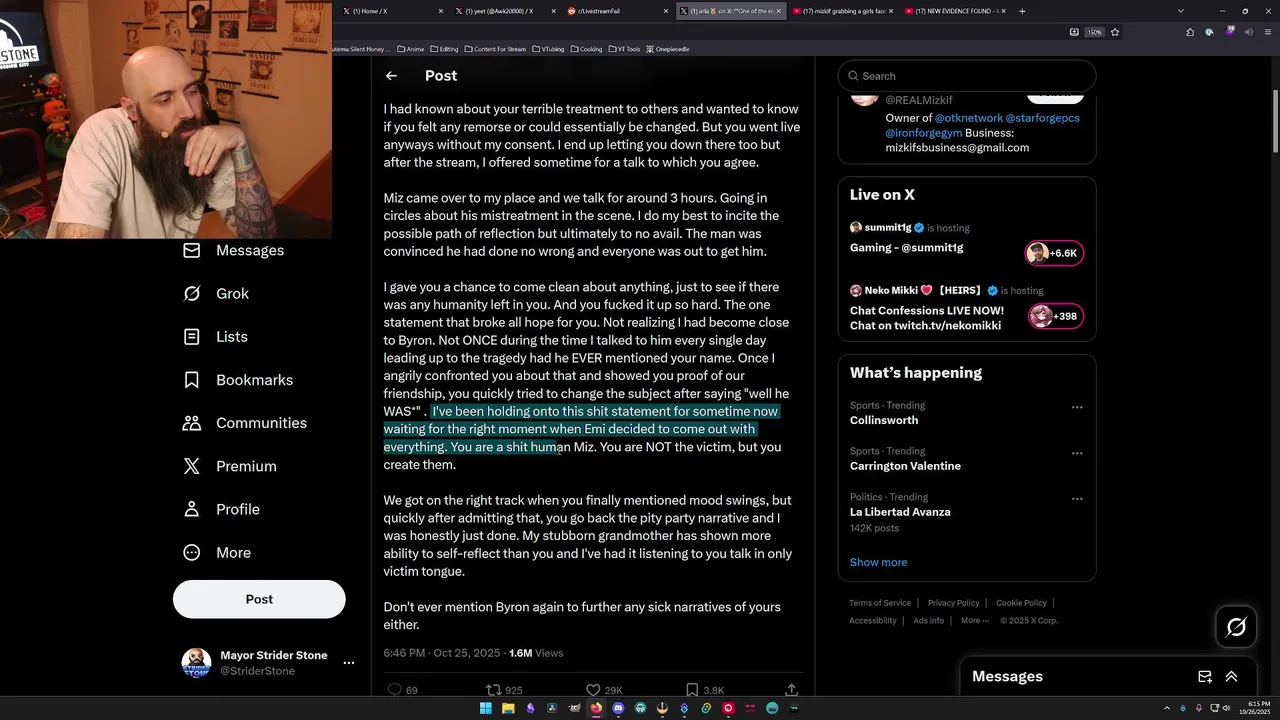Screen dimensions: 1280x720
Task: Click the white Post compose button
Action: [x=259, y=599]
